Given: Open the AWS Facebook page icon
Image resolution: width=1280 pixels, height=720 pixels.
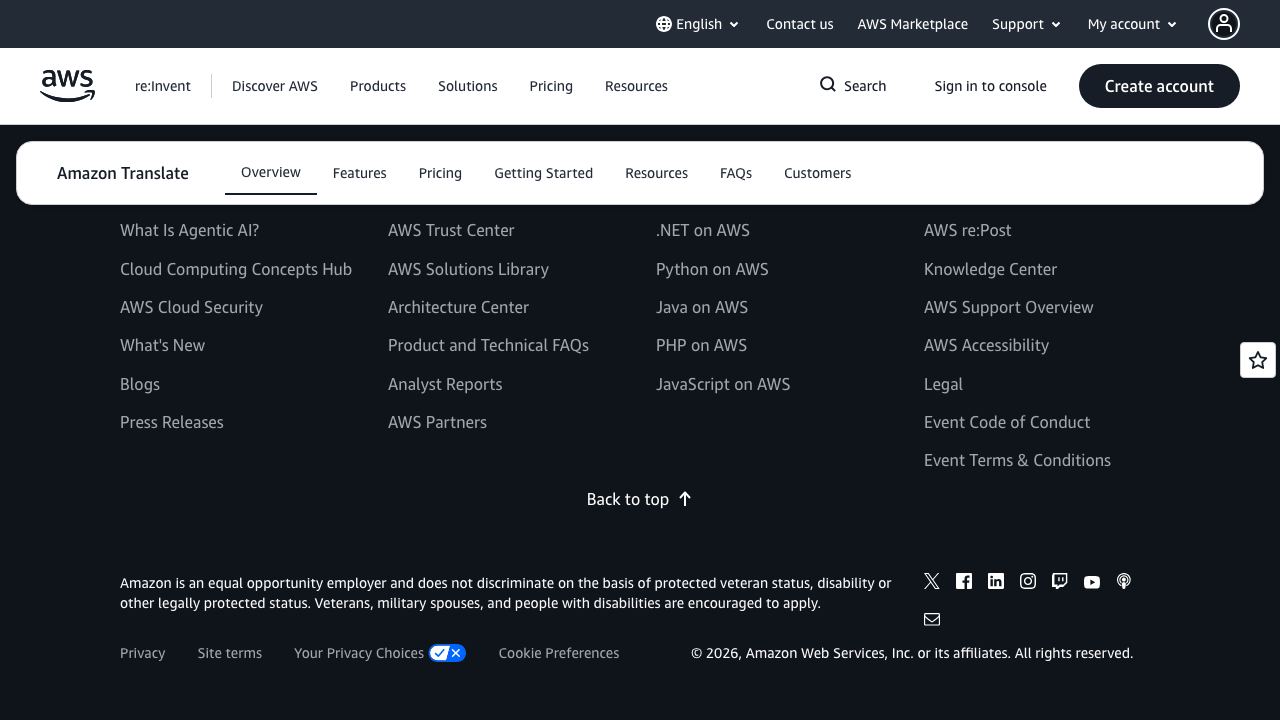Looking at the screenshot, I should click(964, 581).
